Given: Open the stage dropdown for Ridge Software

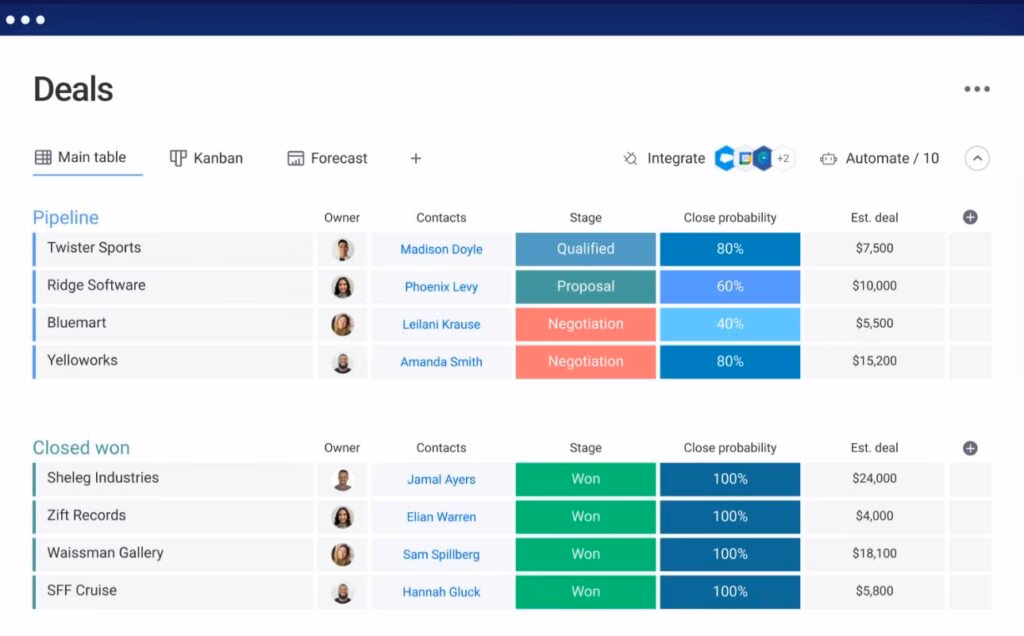Looking at the screenshot, I should 586,286.
